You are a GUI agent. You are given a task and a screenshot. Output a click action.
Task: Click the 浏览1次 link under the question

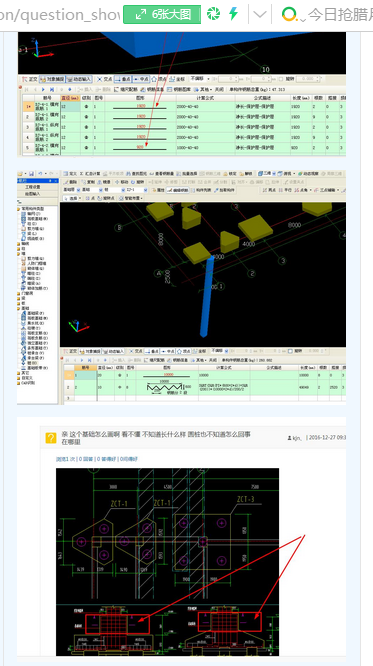click(x=65, y=459)
